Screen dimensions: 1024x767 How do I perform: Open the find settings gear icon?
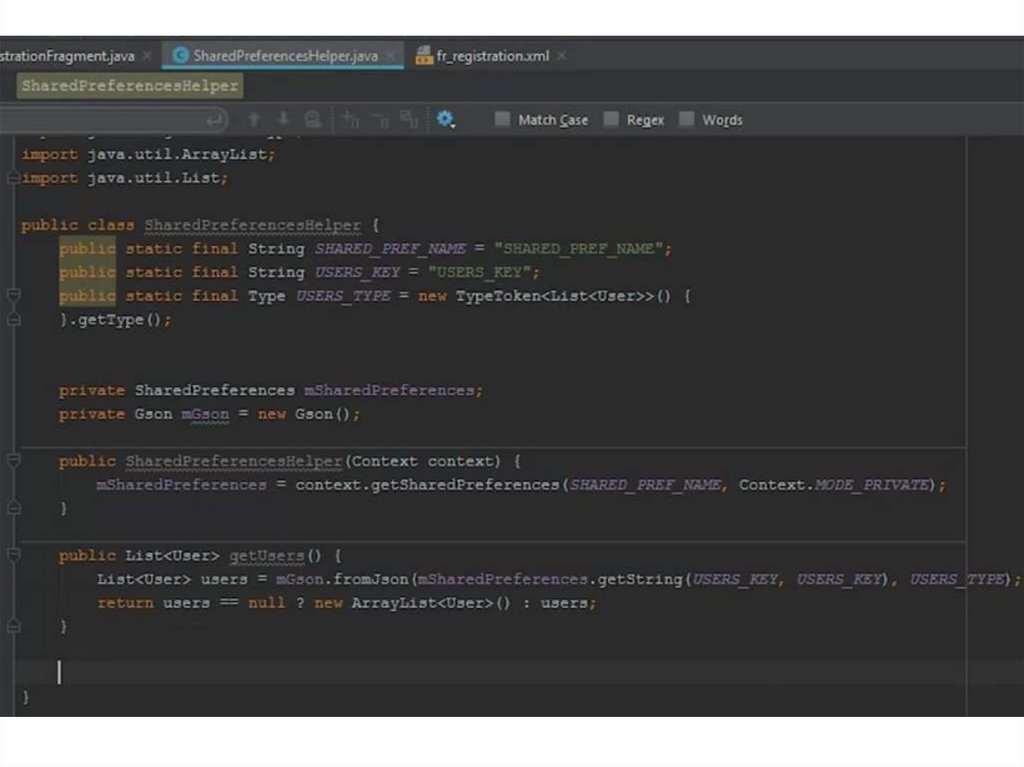tap(445, 120)
